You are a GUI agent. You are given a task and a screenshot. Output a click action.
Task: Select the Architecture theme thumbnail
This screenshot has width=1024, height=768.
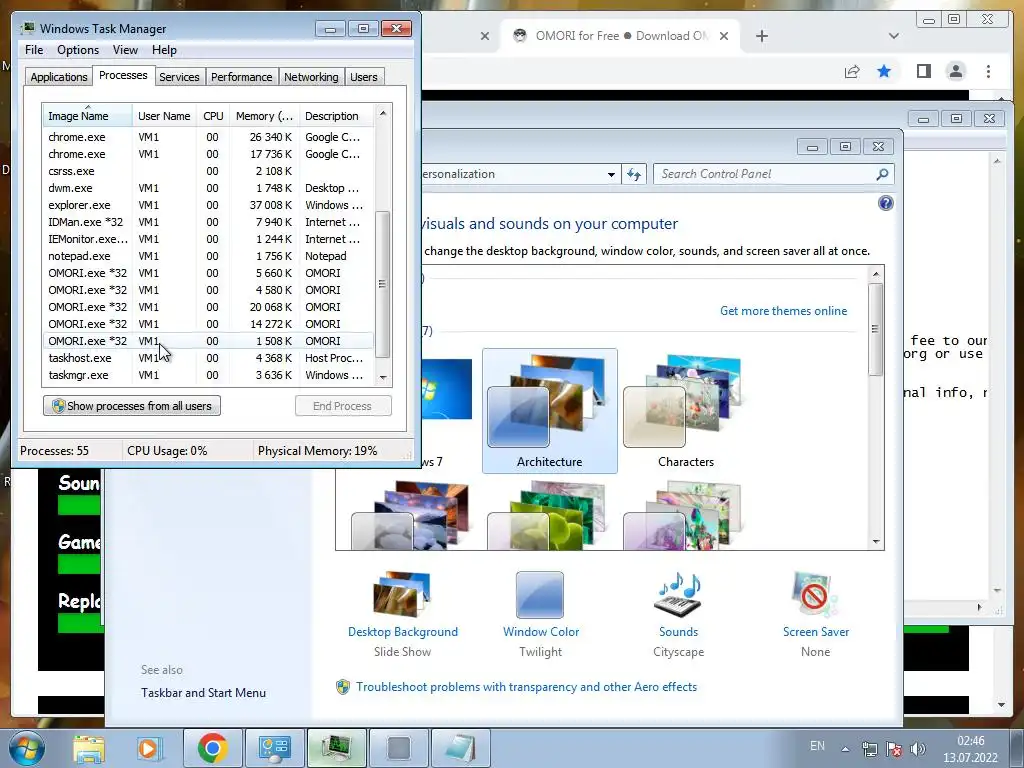coord(549,411)
